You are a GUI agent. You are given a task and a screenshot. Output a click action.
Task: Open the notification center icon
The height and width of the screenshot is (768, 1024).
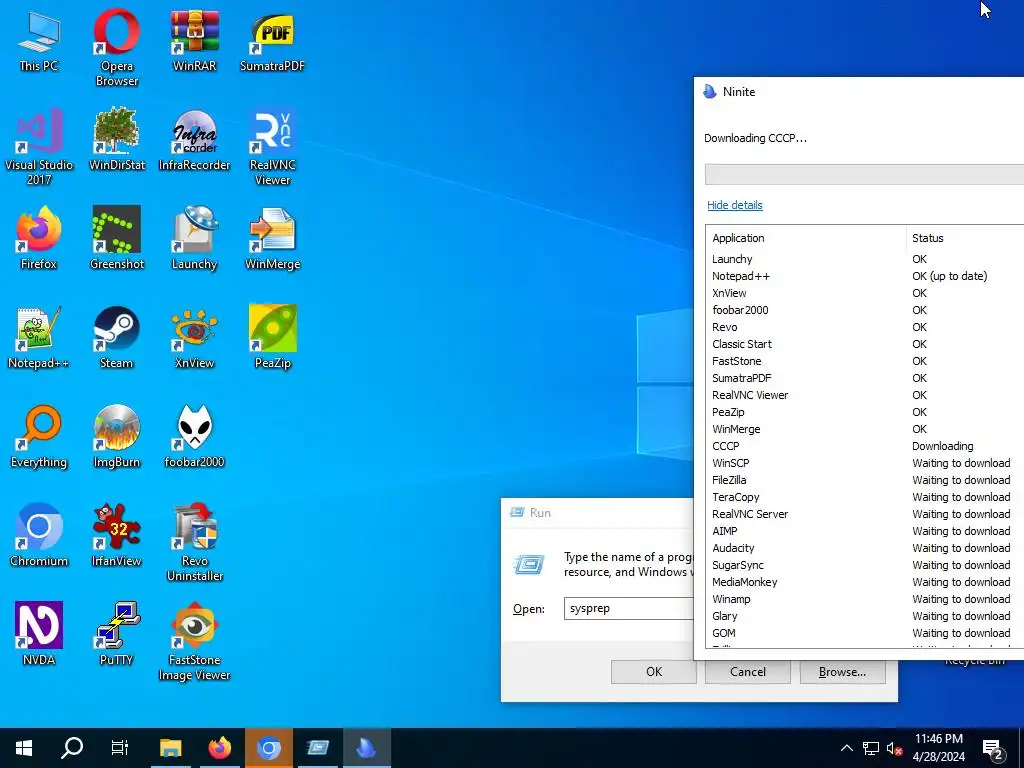pyautogui.click(x=993, y=749)
